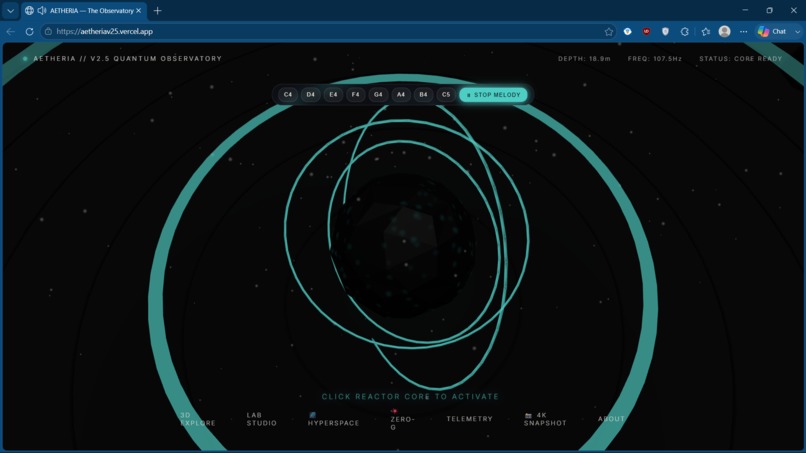Launch Hyperspace mode
Viewport: 806px width, 453px height.
click(333, 419)
